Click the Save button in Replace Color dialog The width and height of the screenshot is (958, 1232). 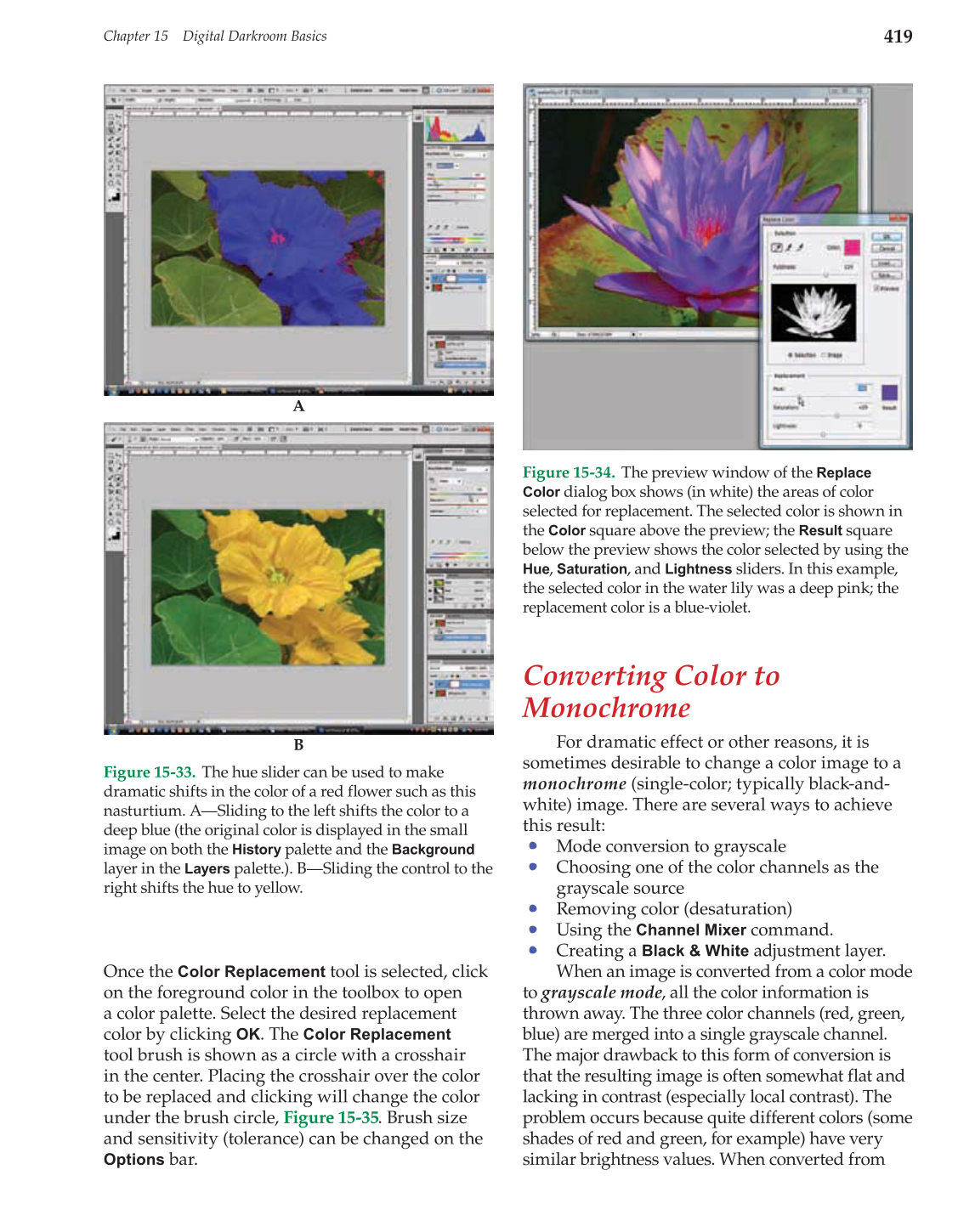[887, 274]
